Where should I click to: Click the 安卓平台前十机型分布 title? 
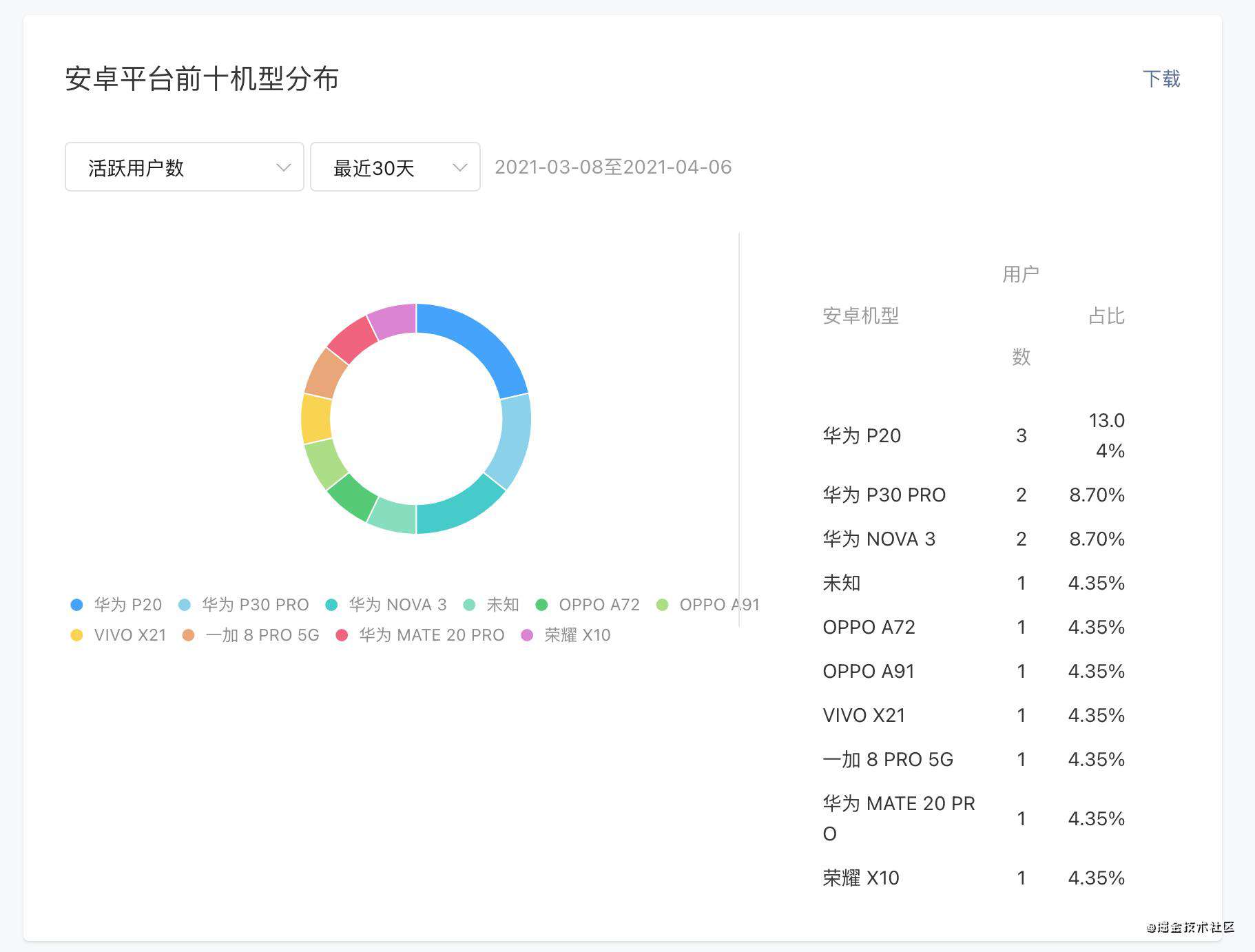click(x=202, y=79)
